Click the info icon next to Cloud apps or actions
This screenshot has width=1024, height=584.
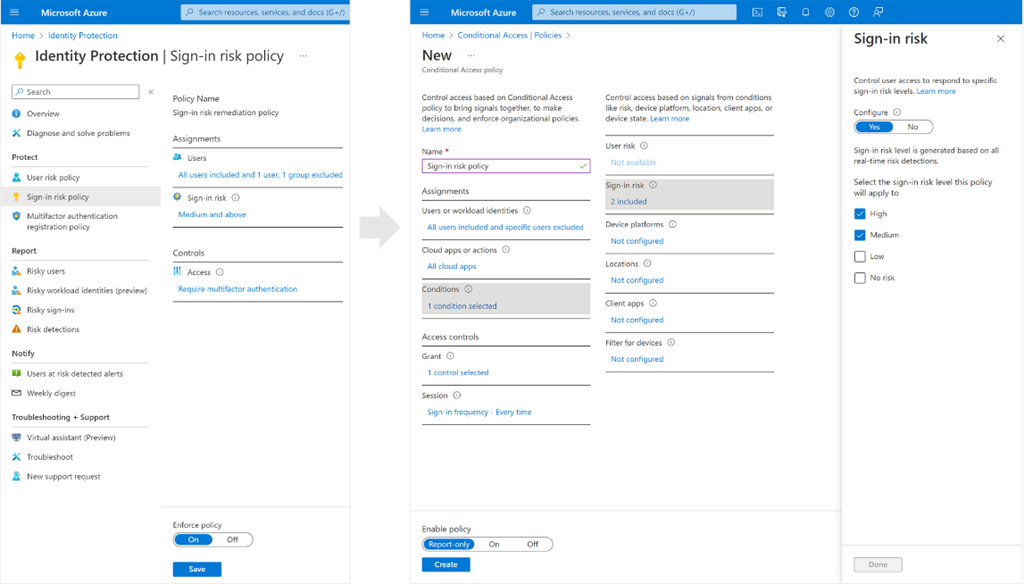click(x=505, y=250)
